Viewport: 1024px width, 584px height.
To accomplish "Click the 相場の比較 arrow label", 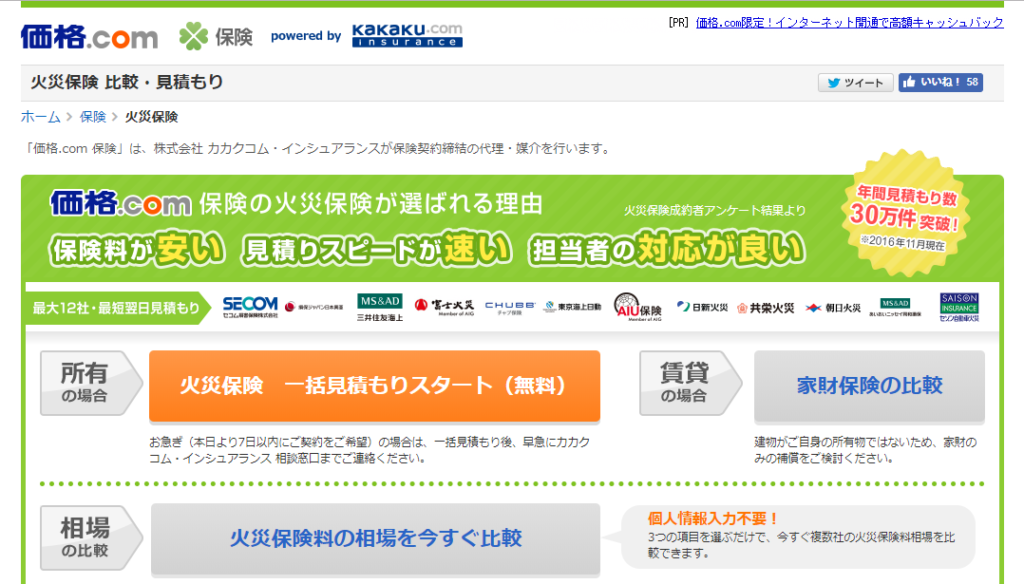I will pyautogui.click(x=91, y=538).
